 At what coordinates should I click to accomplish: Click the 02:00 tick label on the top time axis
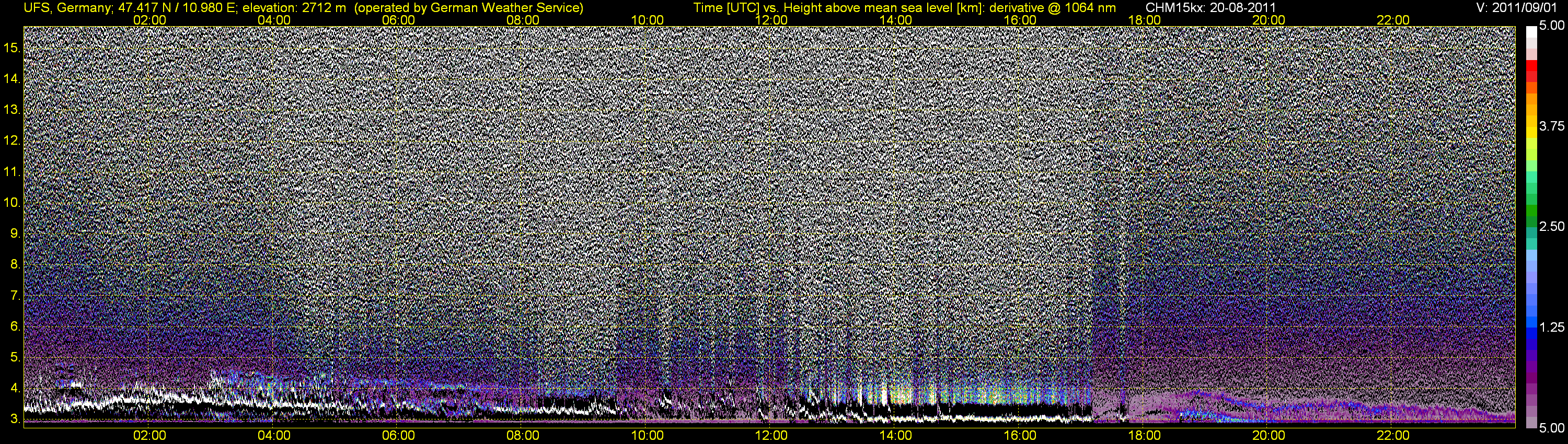(149, 20)
